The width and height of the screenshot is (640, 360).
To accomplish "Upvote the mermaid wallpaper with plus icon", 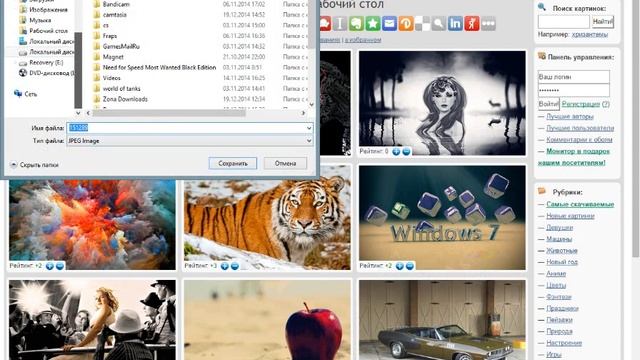I will tap(396, 151).
